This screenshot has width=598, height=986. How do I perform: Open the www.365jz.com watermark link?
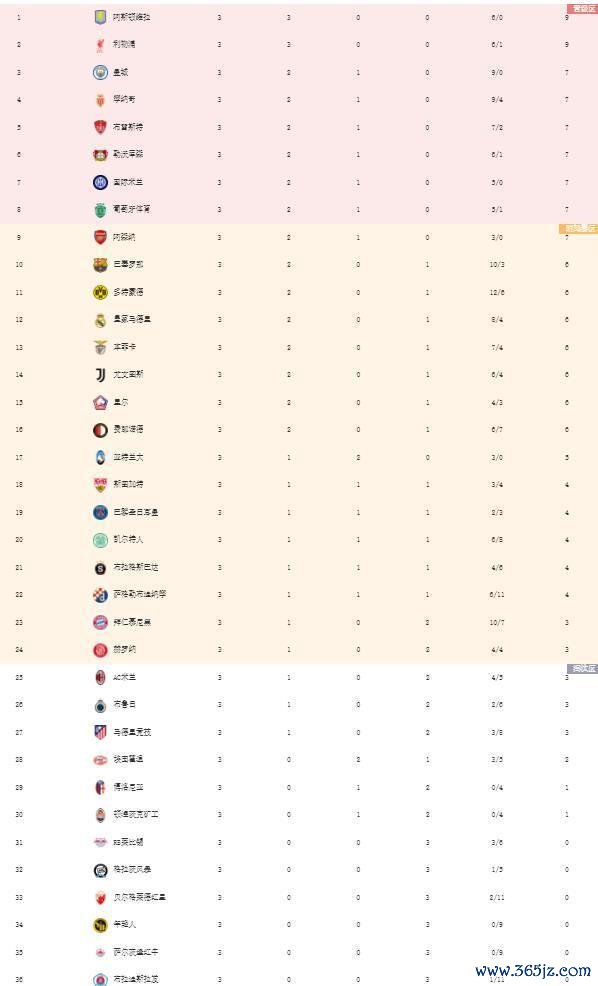tap(533, 970)
